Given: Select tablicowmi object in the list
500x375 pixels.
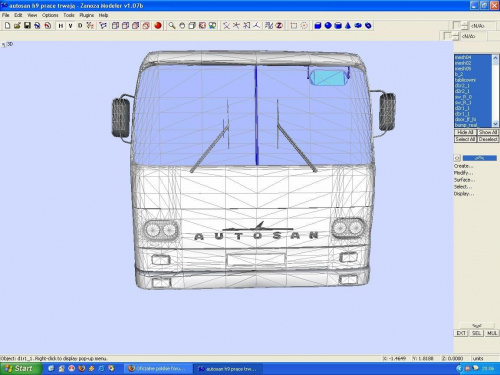Looking at the screenshot, I should tap(465, 80).
